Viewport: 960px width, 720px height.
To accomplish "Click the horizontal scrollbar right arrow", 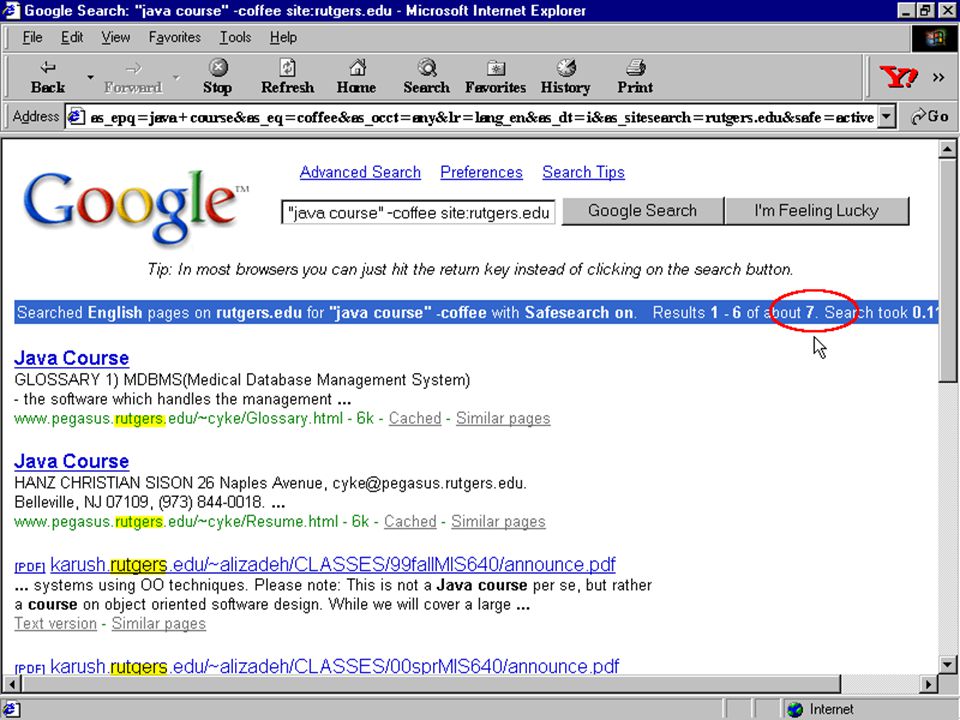I will point(928,683).
